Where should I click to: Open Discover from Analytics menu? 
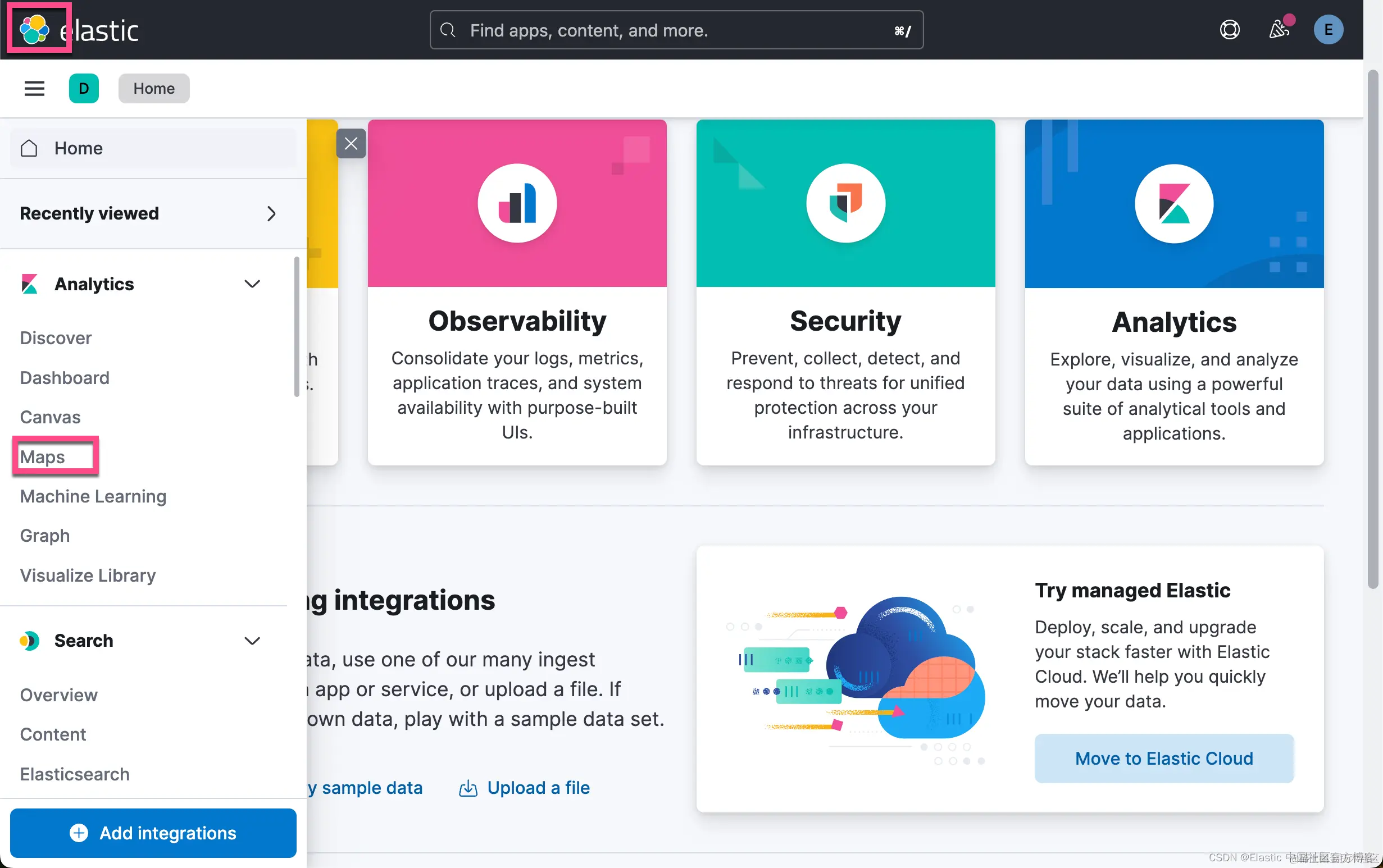[x=56, y=338]
